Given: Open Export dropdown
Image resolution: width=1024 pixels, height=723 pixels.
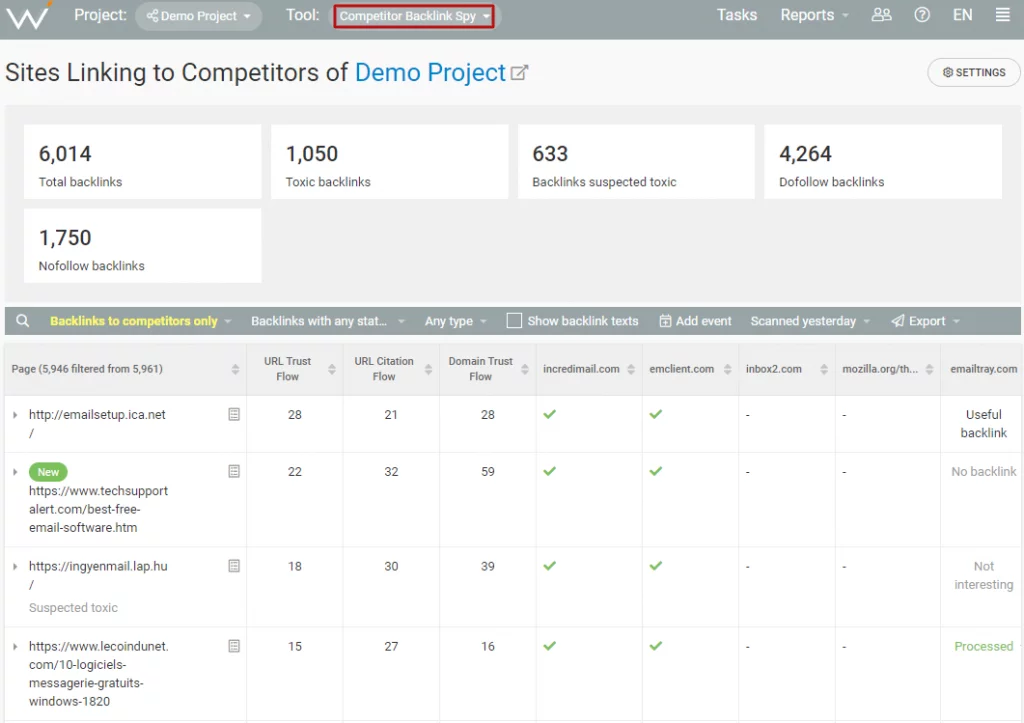Looking at the screenshot, I should click(x=925, y=321).
